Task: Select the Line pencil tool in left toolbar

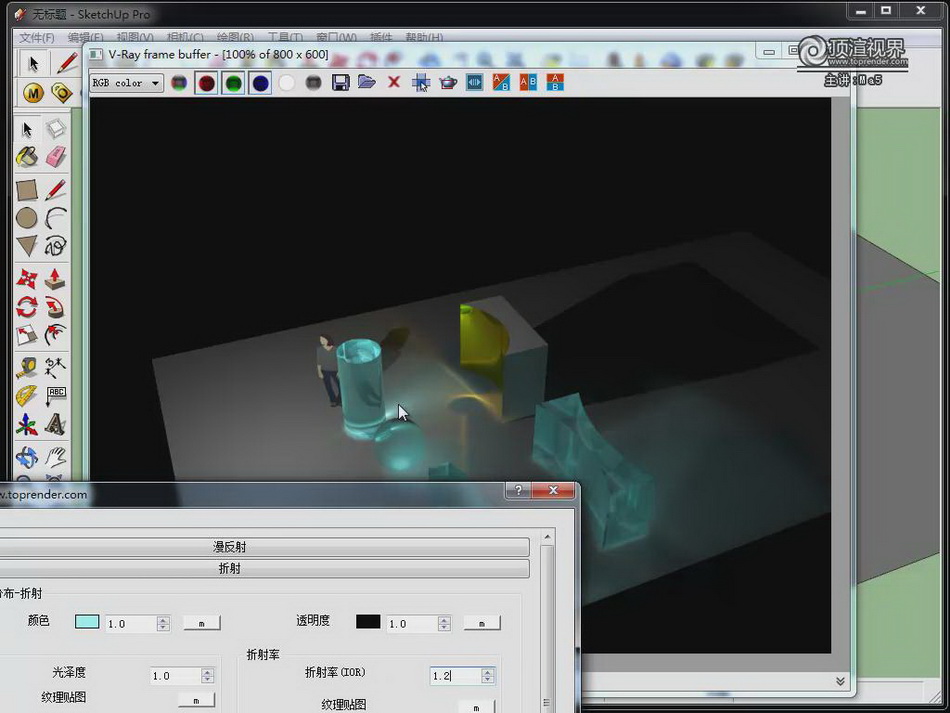Action: pyautogui.click(x=55, y=190)
